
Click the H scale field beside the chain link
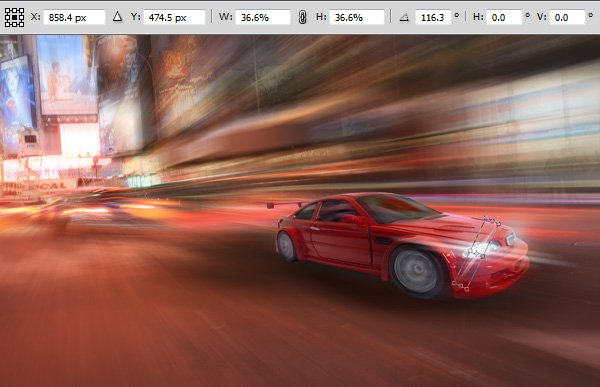tap(357, 17)
